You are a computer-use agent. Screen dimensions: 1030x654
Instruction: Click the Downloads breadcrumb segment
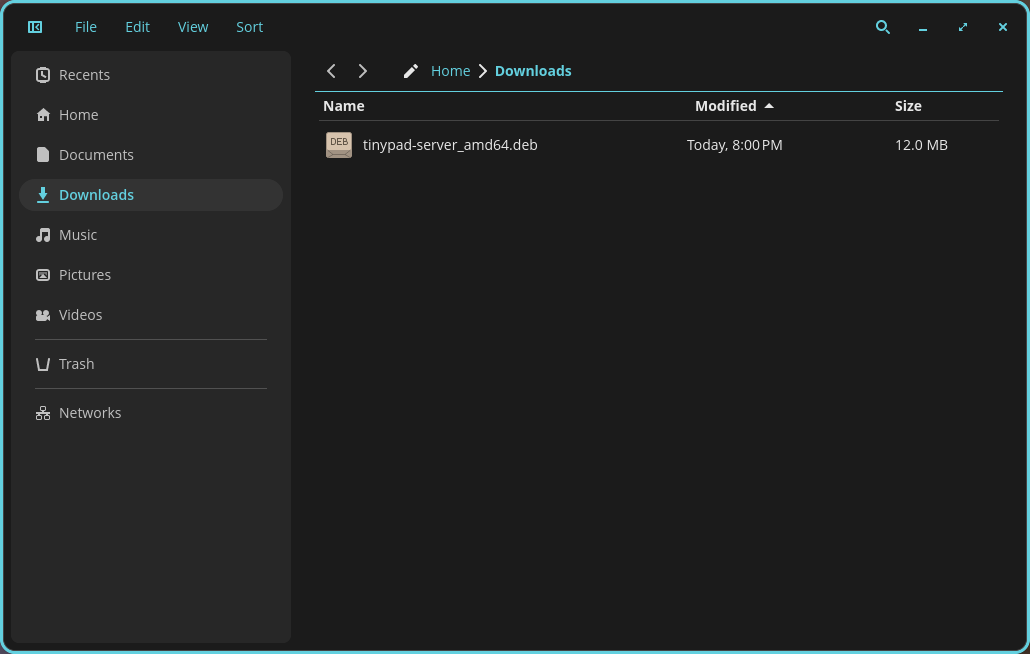pos(533,71)
